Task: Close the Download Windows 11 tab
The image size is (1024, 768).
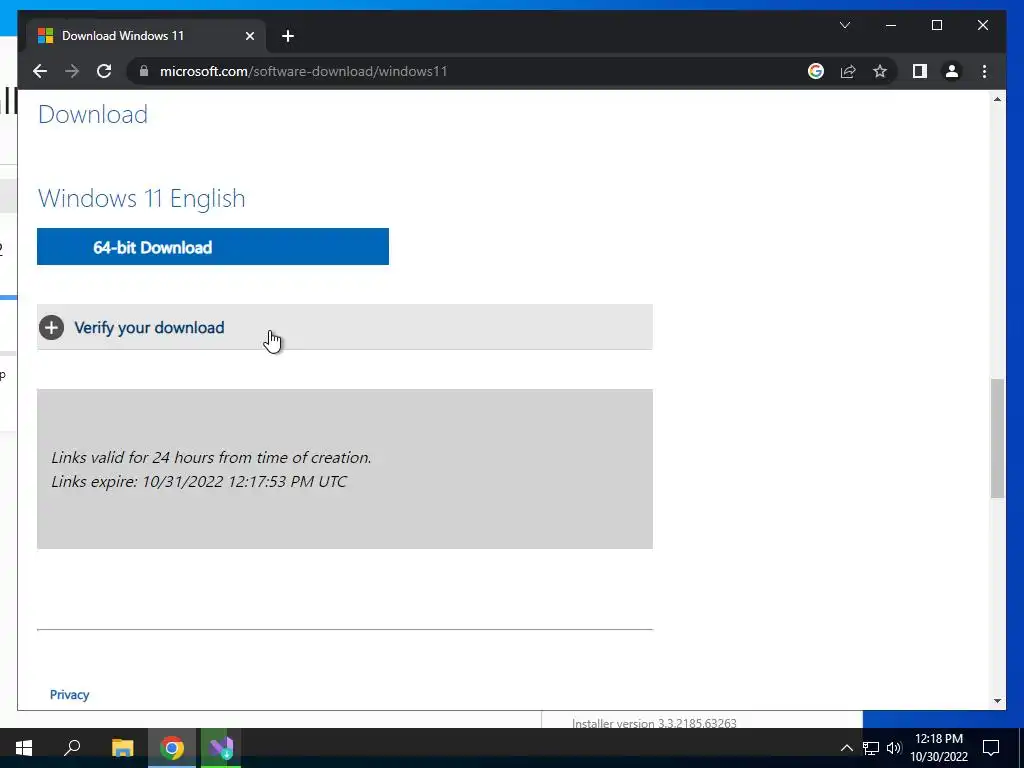Action: tap(249, 36)
